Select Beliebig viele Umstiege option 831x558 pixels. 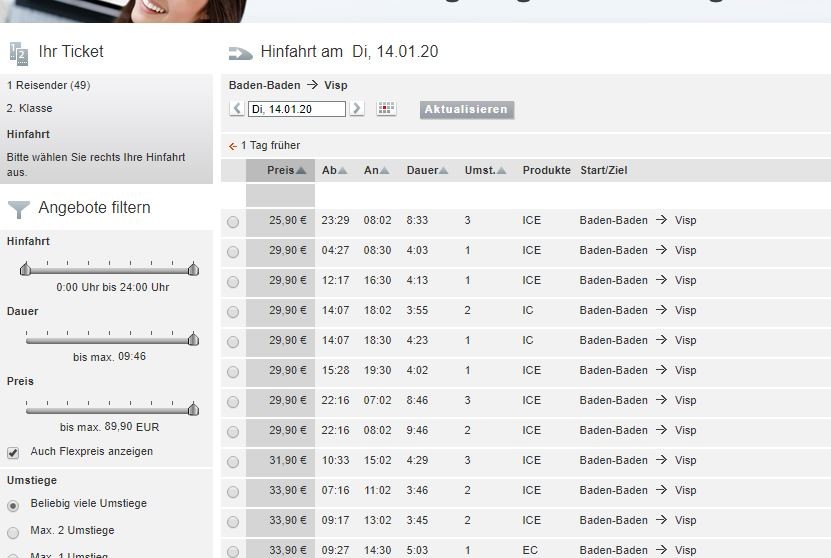(13, 504)
